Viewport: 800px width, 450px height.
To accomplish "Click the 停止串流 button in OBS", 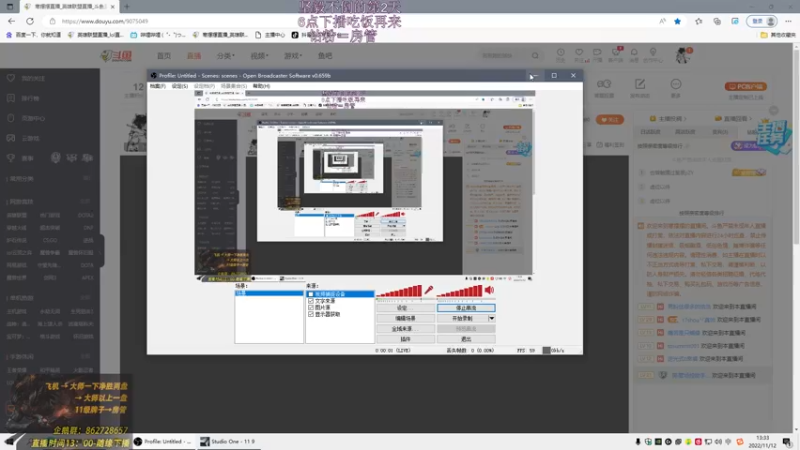I will (466, 308).
